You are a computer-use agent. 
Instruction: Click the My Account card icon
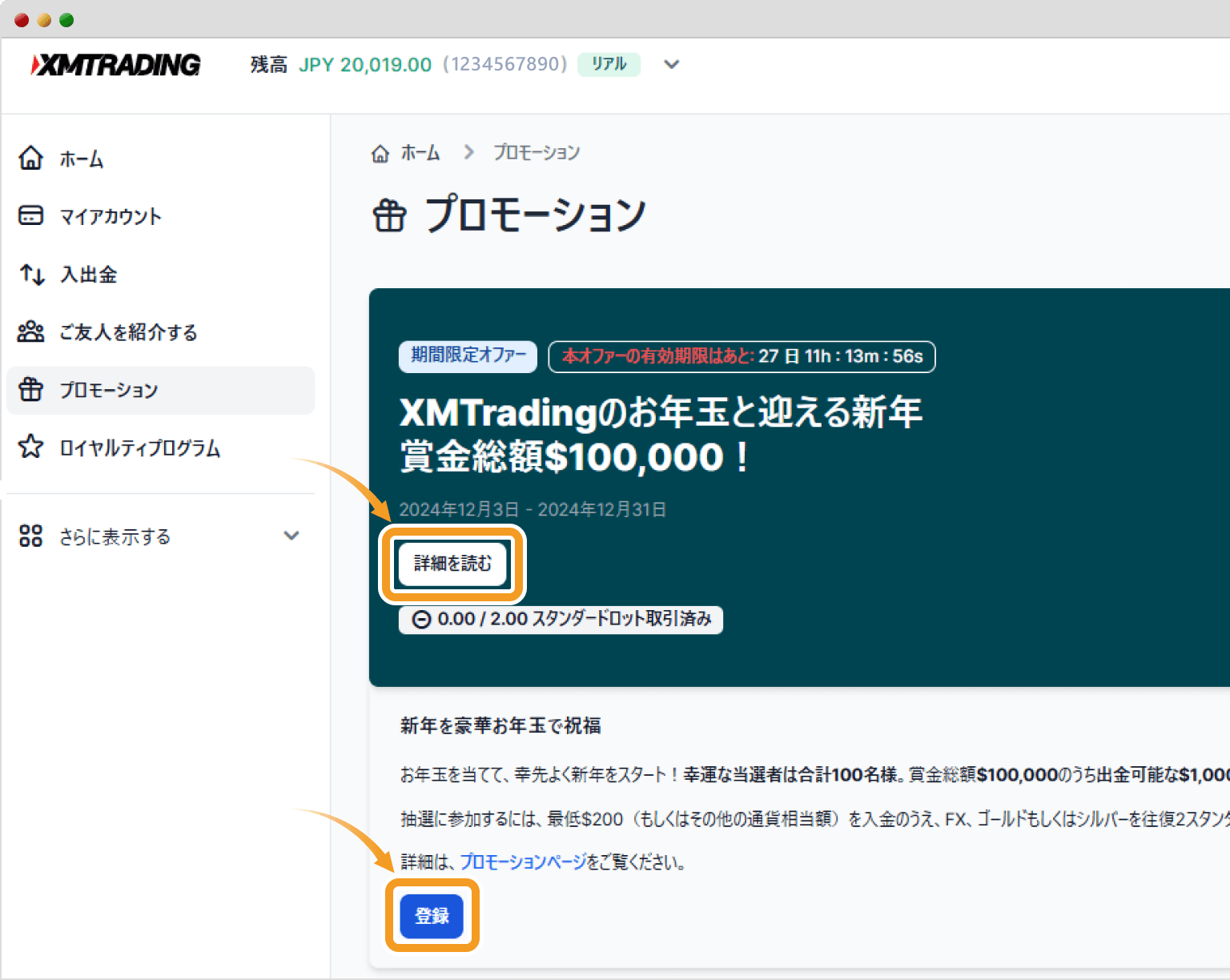tap(30, 216)
